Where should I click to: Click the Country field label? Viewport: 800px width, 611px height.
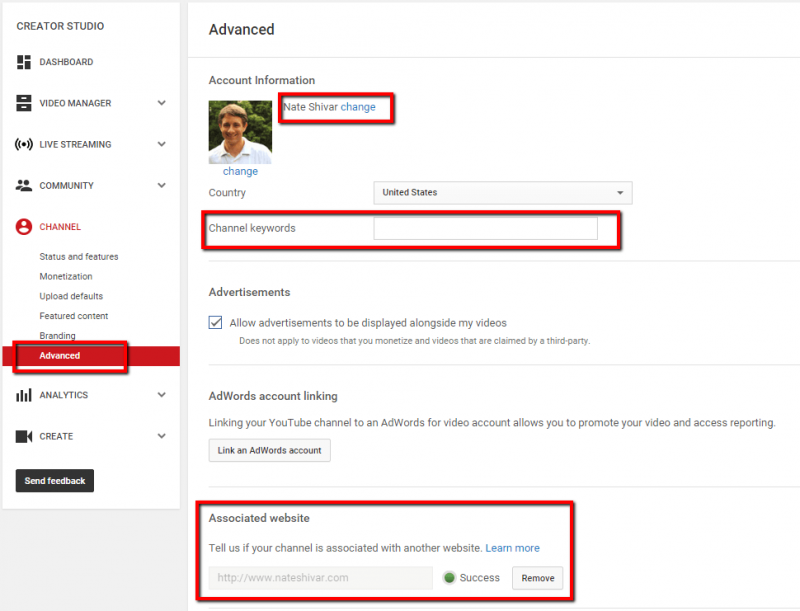tap(227, 193)
